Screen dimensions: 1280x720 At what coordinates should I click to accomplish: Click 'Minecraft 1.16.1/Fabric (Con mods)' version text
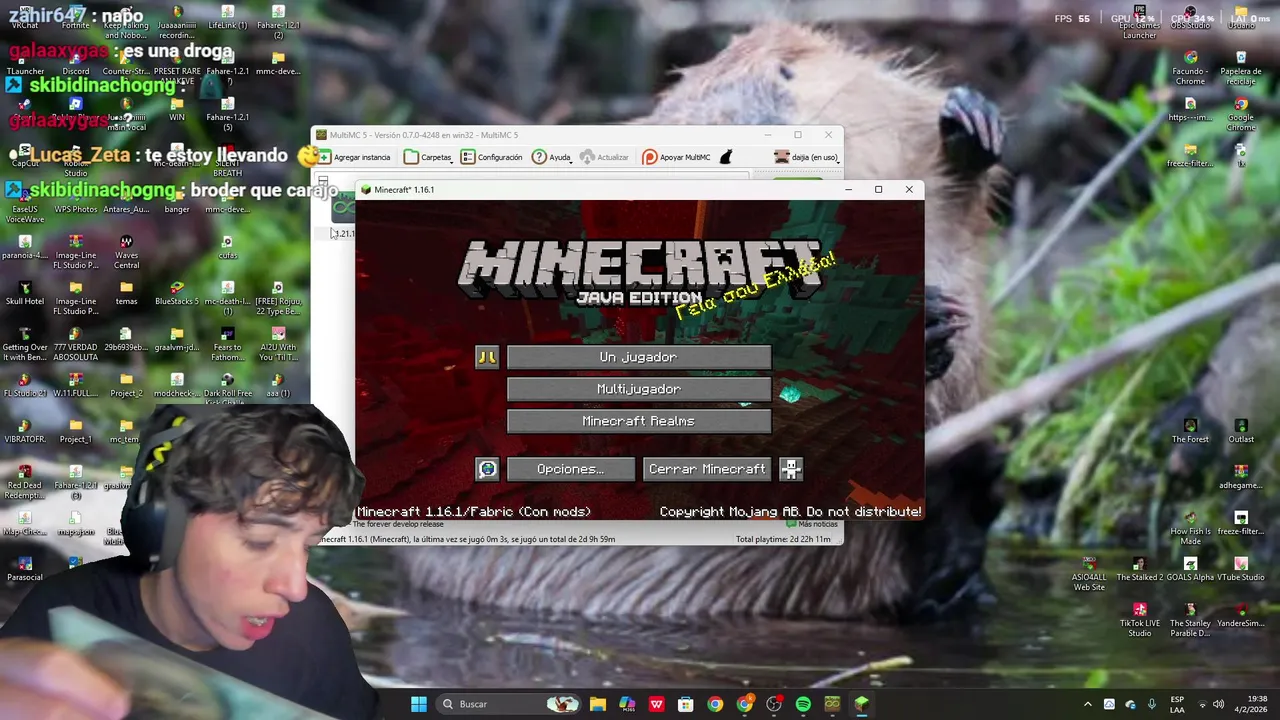click(x=474, y=511)
